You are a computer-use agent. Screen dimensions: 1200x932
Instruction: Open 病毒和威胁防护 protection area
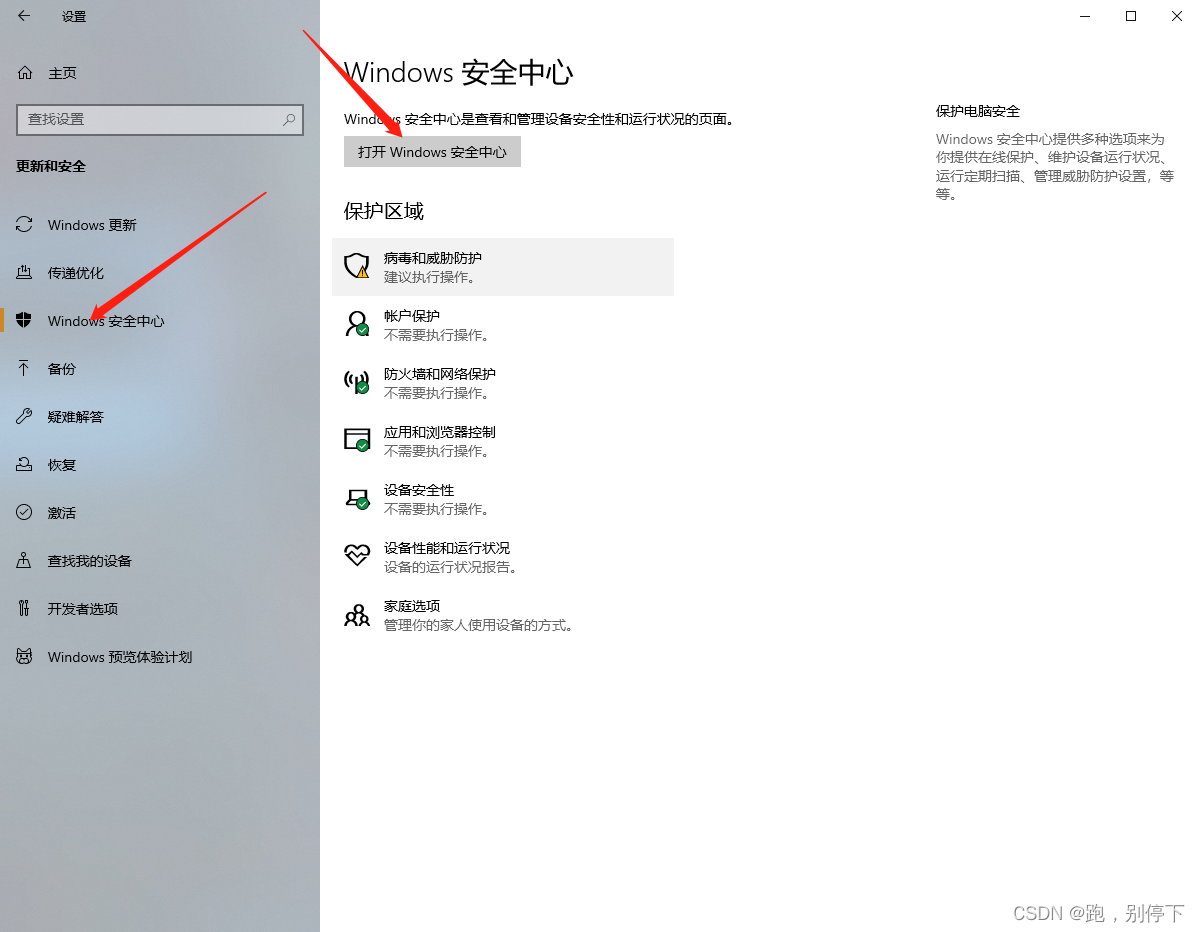tap(503, 267)
